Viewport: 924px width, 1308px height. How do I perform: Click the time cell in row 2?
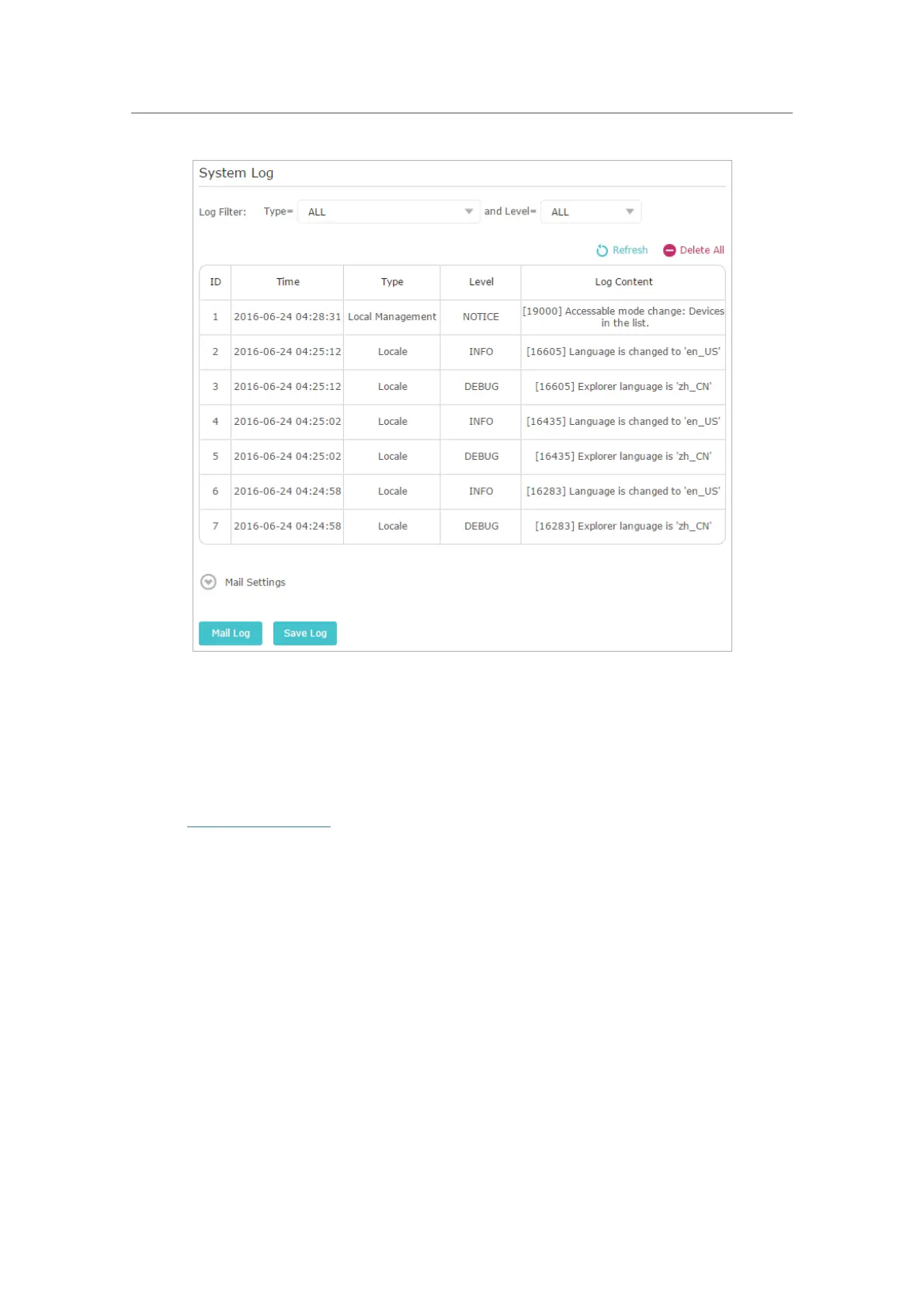click(x=287, y=352)
